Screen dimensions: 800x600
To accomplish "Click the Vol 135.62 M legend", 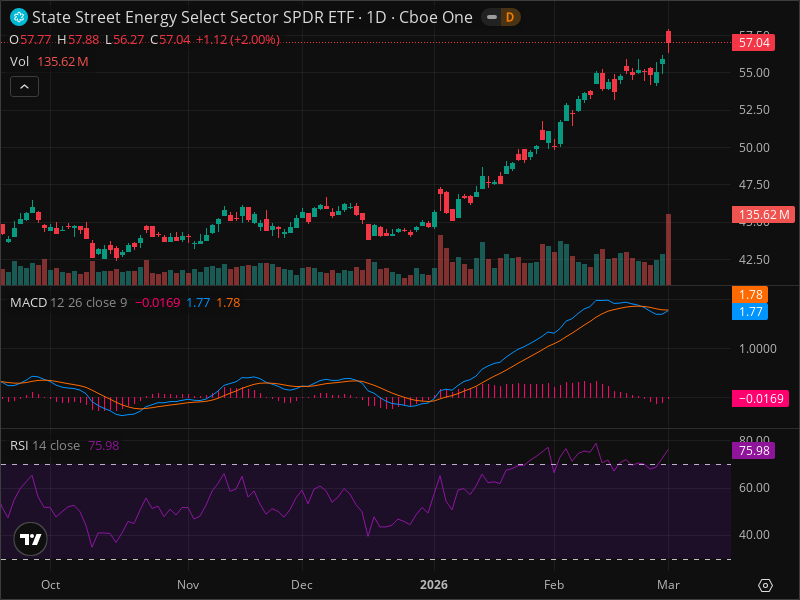I will (49, 62).
